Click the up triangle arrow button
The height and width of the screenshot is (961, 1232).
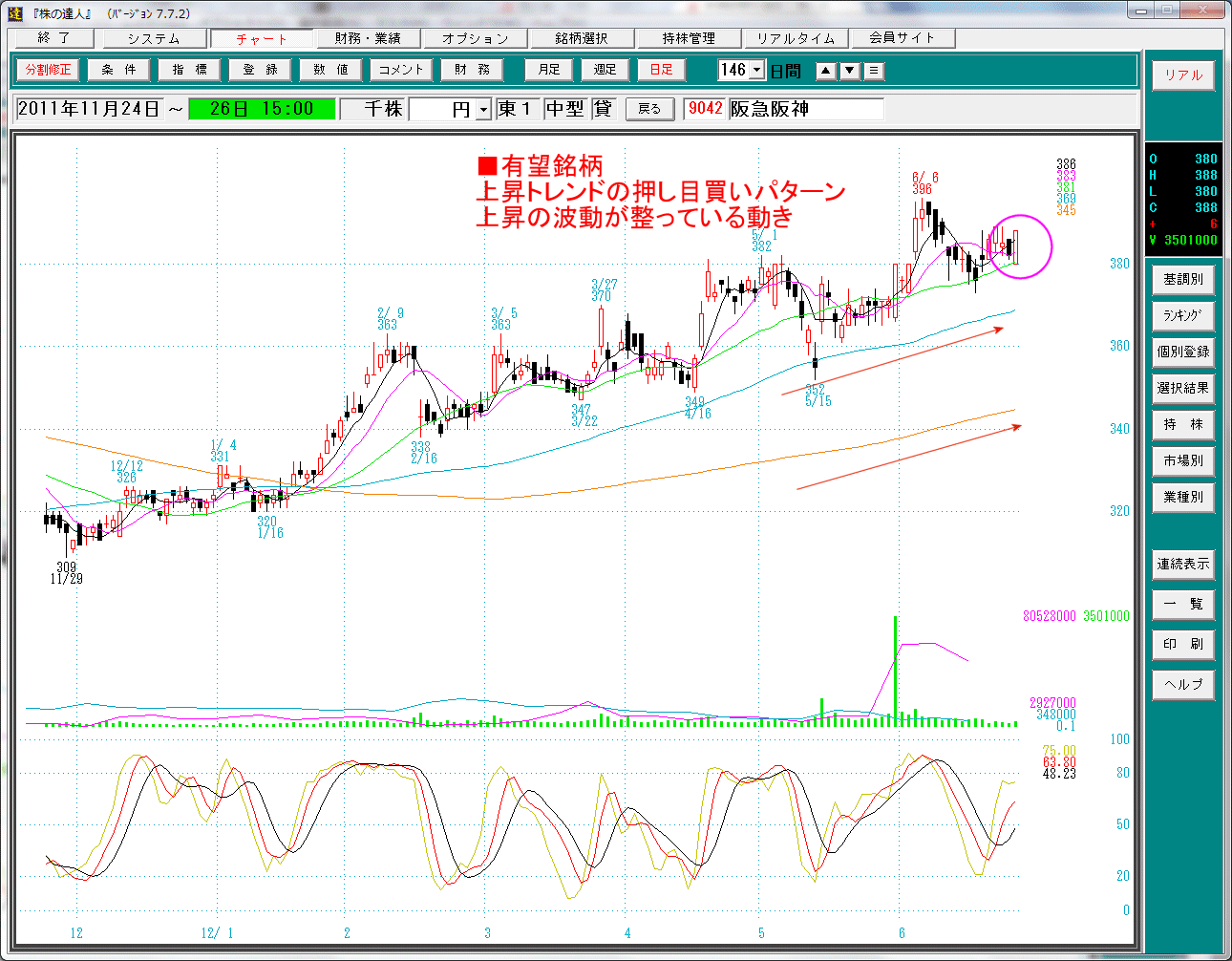(x=826, y=71)
